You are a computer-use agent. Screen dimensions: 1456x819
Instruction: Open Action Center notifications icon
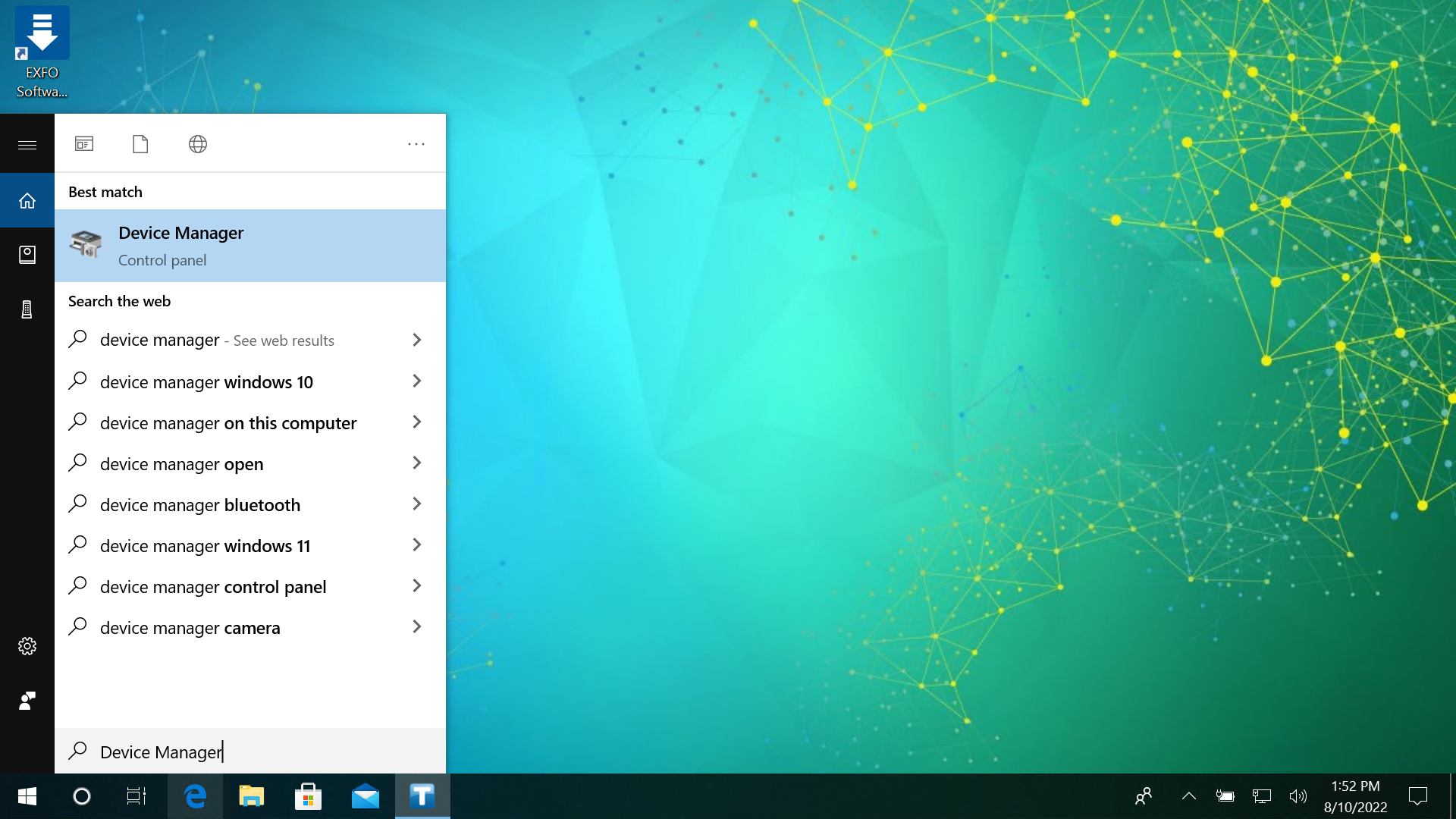[1417, 796]
